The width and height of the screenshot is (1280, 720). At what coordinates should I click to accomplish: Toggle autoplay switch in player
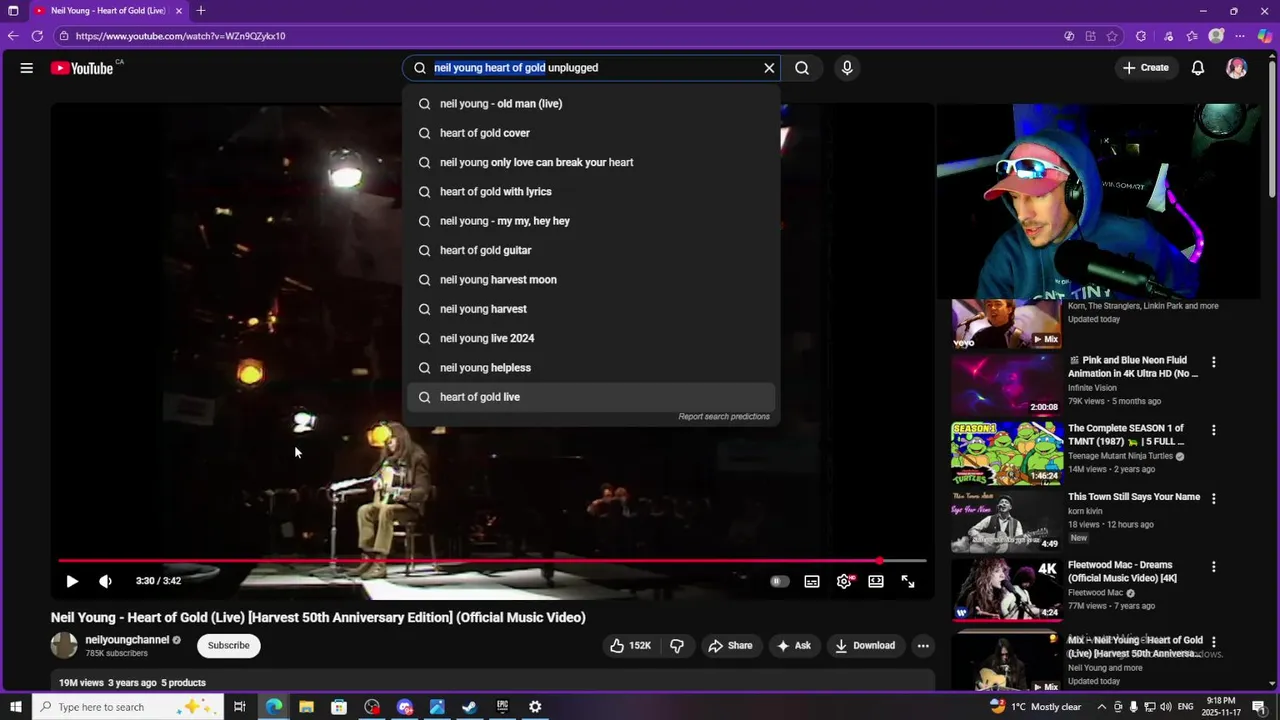pos(780,581)
